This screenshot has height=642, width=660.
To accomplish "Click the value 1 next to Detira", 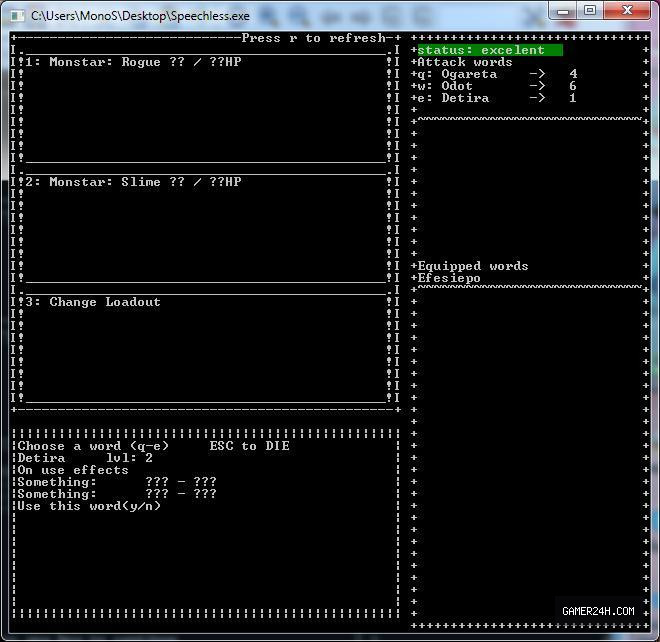I will click(x=573, y=98).
